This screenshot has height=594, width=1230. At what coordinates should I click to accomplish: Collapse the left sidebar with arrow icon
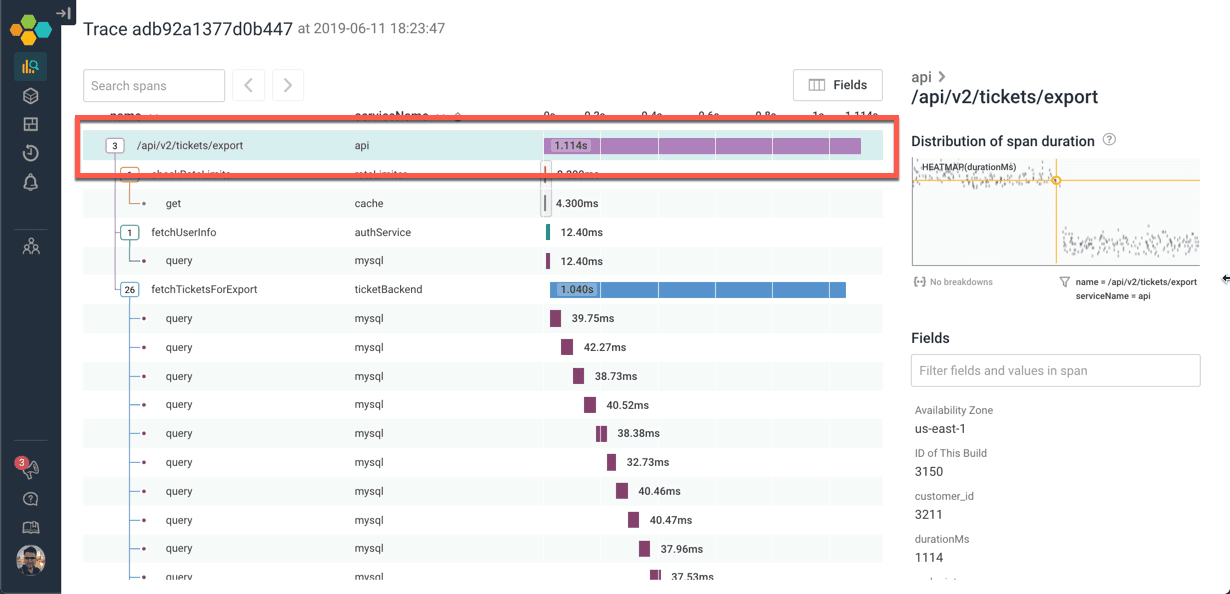(63, 13)
